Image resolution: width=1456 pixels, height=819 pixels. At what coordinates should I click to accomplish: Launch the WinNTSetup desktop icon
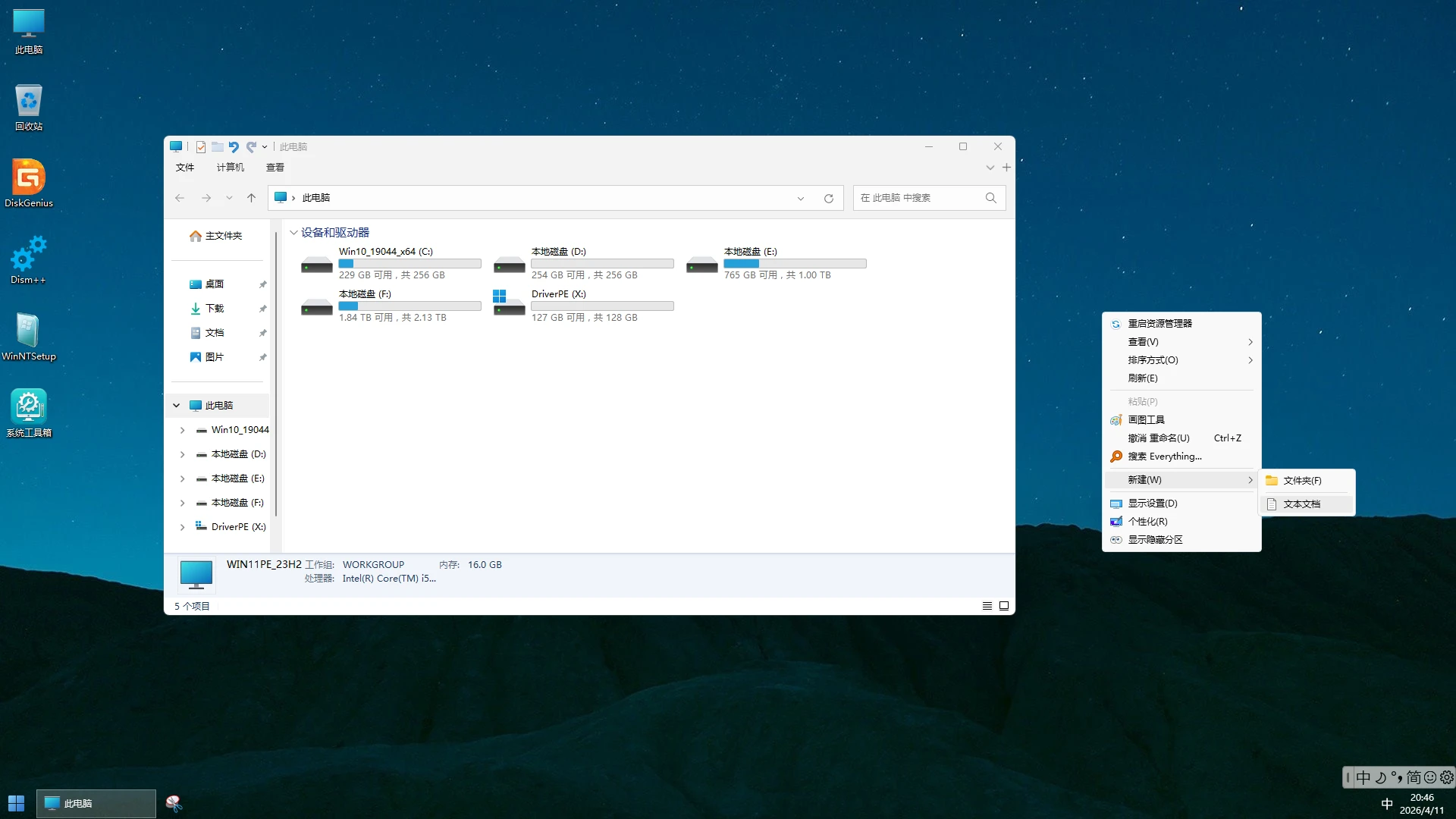[29, 337]
